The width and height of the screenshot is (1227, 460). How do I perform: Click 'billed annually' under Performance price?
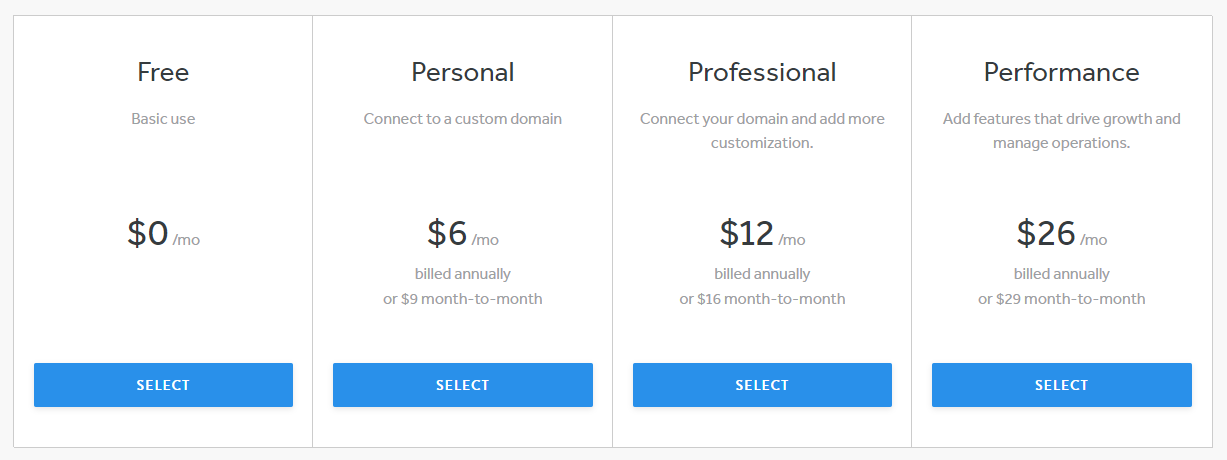pos(1062,273)
